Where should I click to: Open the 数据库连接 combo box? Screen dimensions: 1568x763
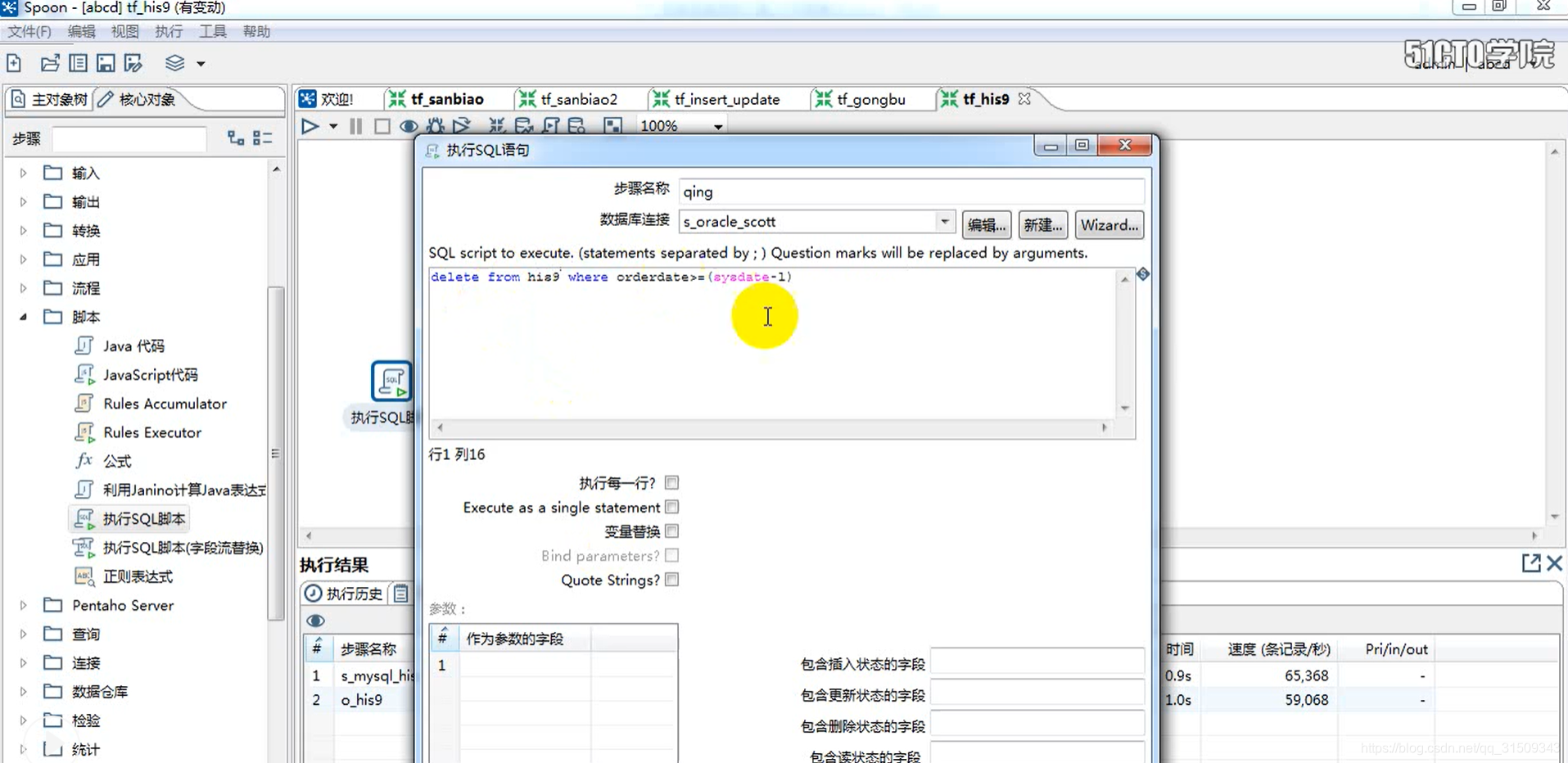click(816, 222)
